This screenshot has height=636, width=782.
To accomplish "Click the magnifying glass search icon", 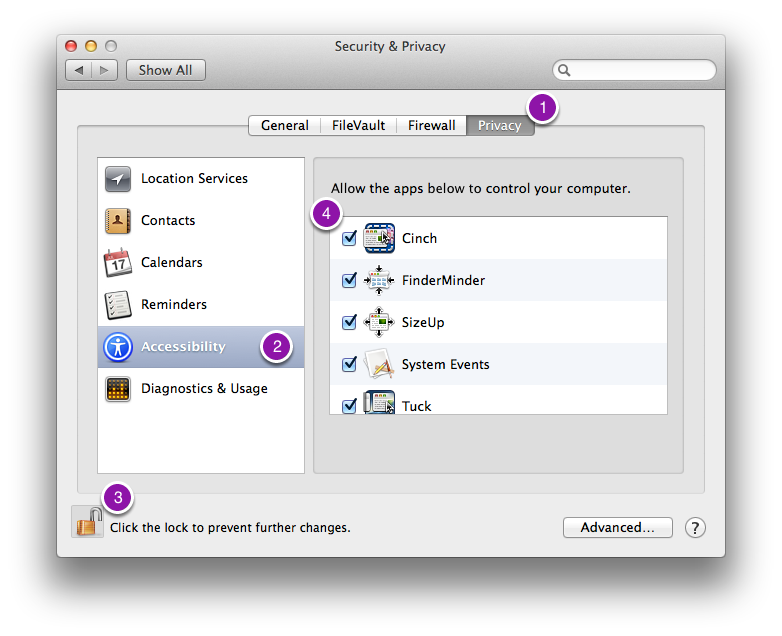I will click(x=564, y=70).
